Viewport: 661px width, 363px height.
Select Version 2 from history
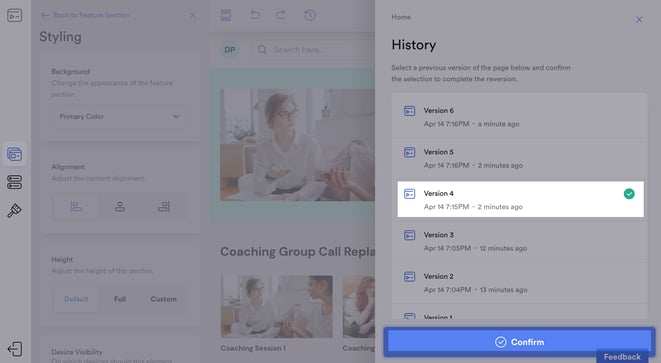(519, 282)
